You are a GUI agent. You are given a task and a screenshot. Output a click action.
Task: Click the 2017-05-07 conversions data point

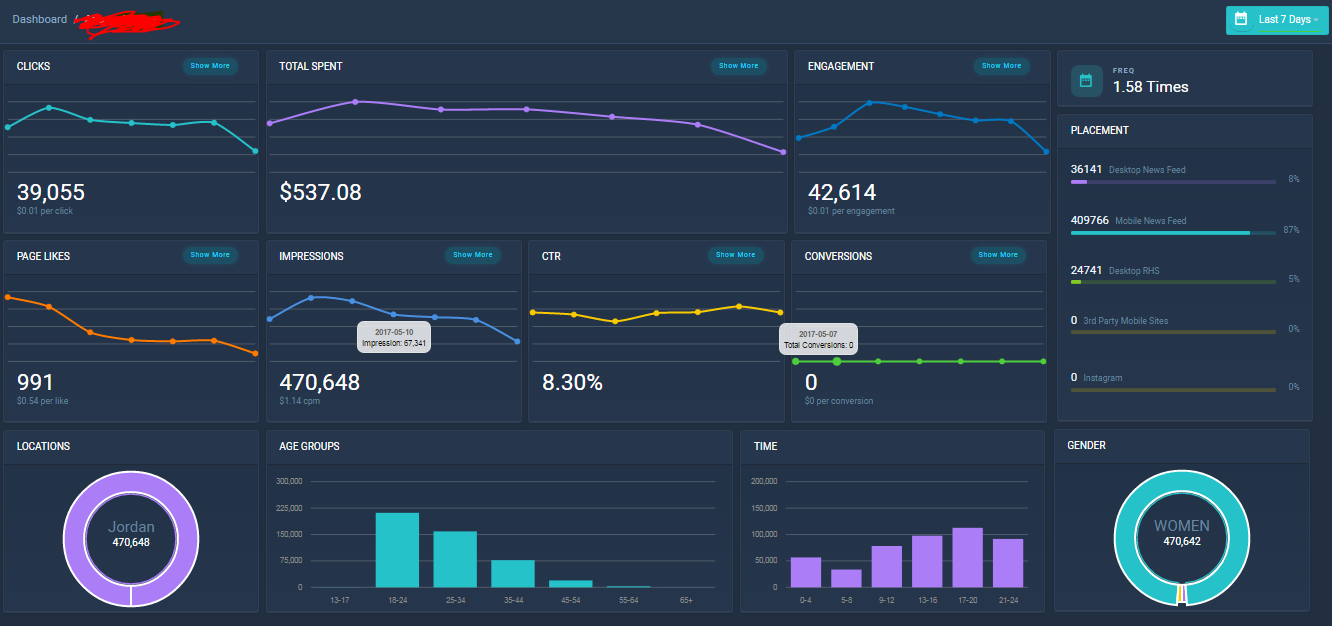(x=837, y=361)
